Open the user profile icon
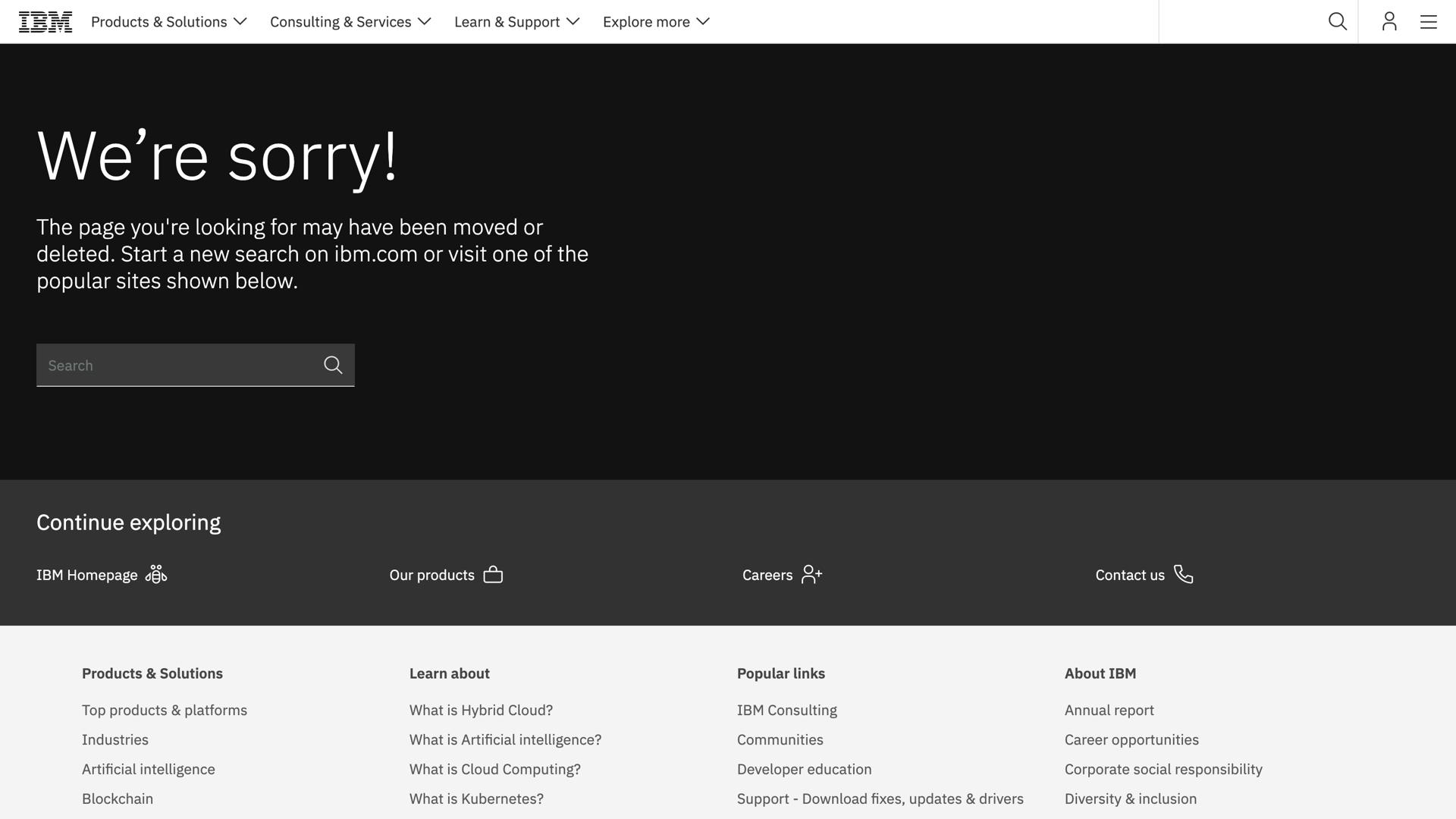Screen dimensions: 1456x819 1389,22
